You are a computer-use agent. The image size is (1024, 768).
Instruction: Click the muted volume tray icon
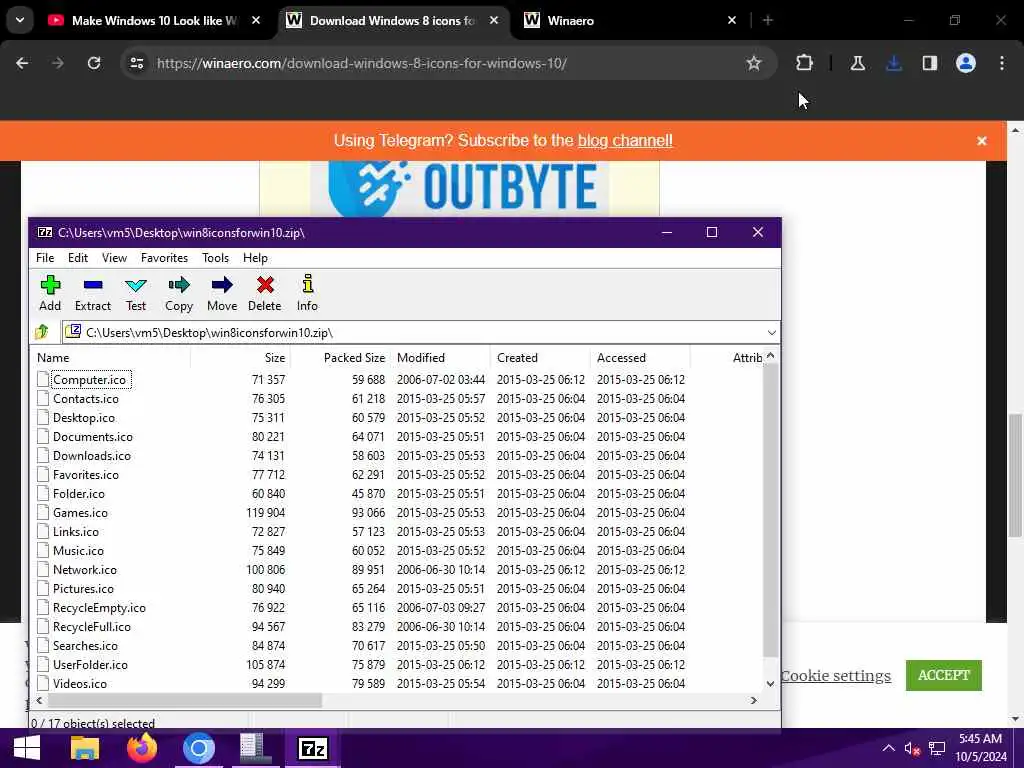pos(912,749)
